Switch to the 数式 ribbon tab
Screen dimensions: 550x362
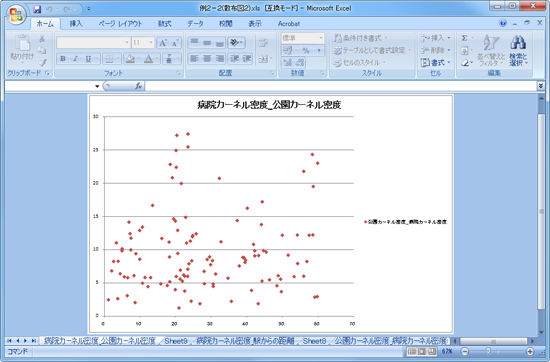(x=164, y=24)
